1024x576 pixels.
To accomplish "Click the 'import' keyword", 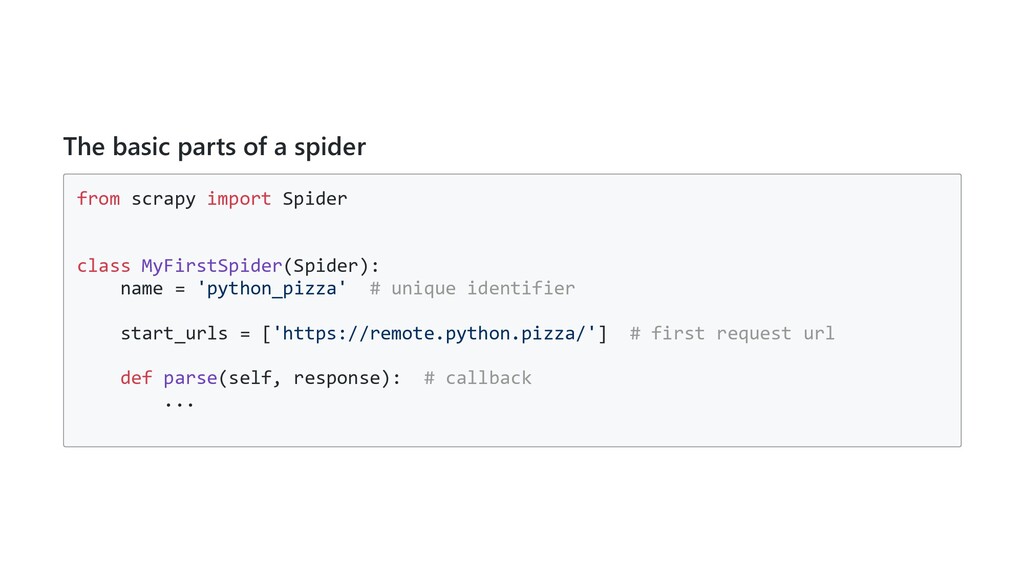I will 239,198.
